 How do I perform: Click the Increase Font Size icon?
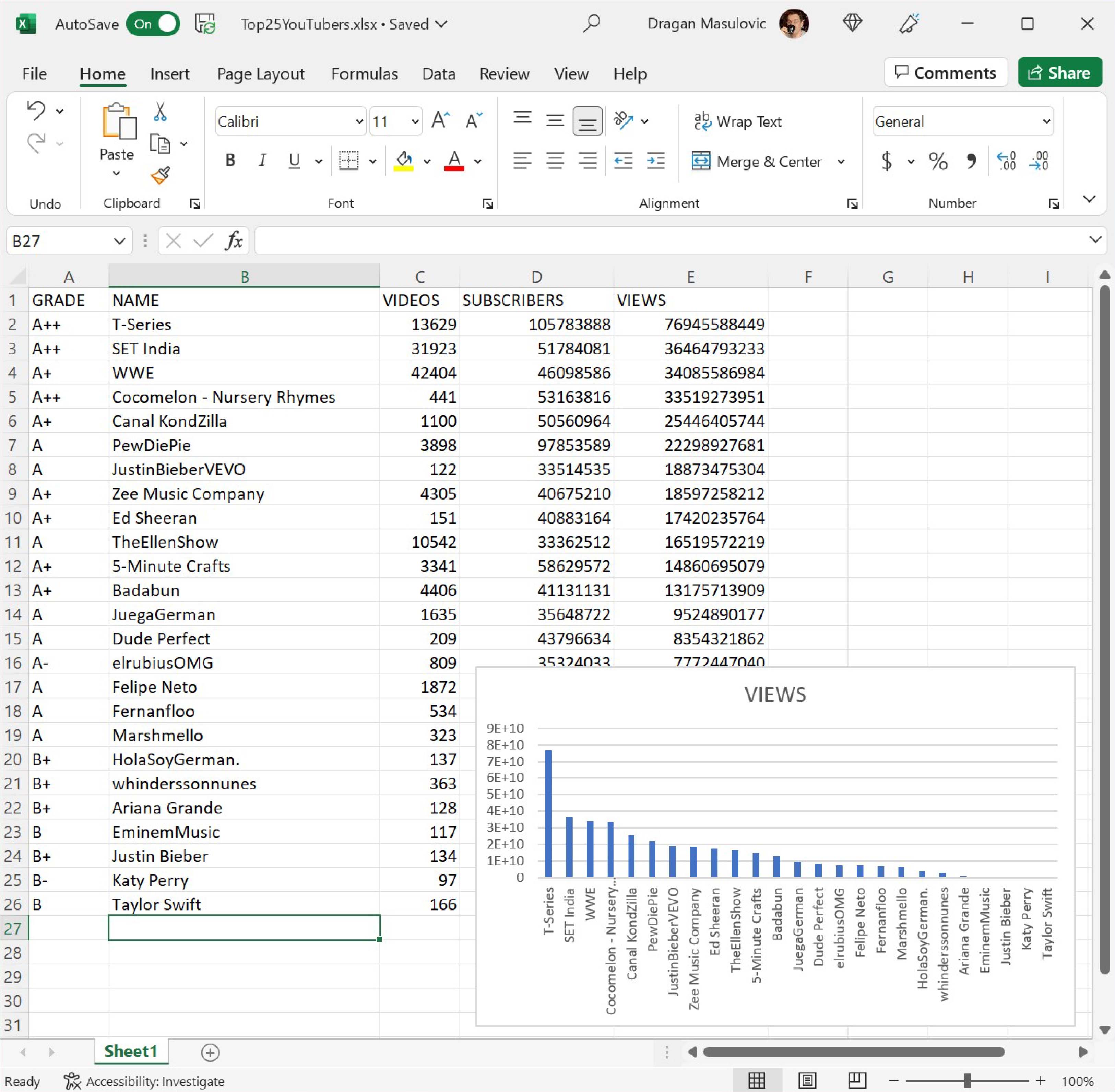click(x=440, y=121)
